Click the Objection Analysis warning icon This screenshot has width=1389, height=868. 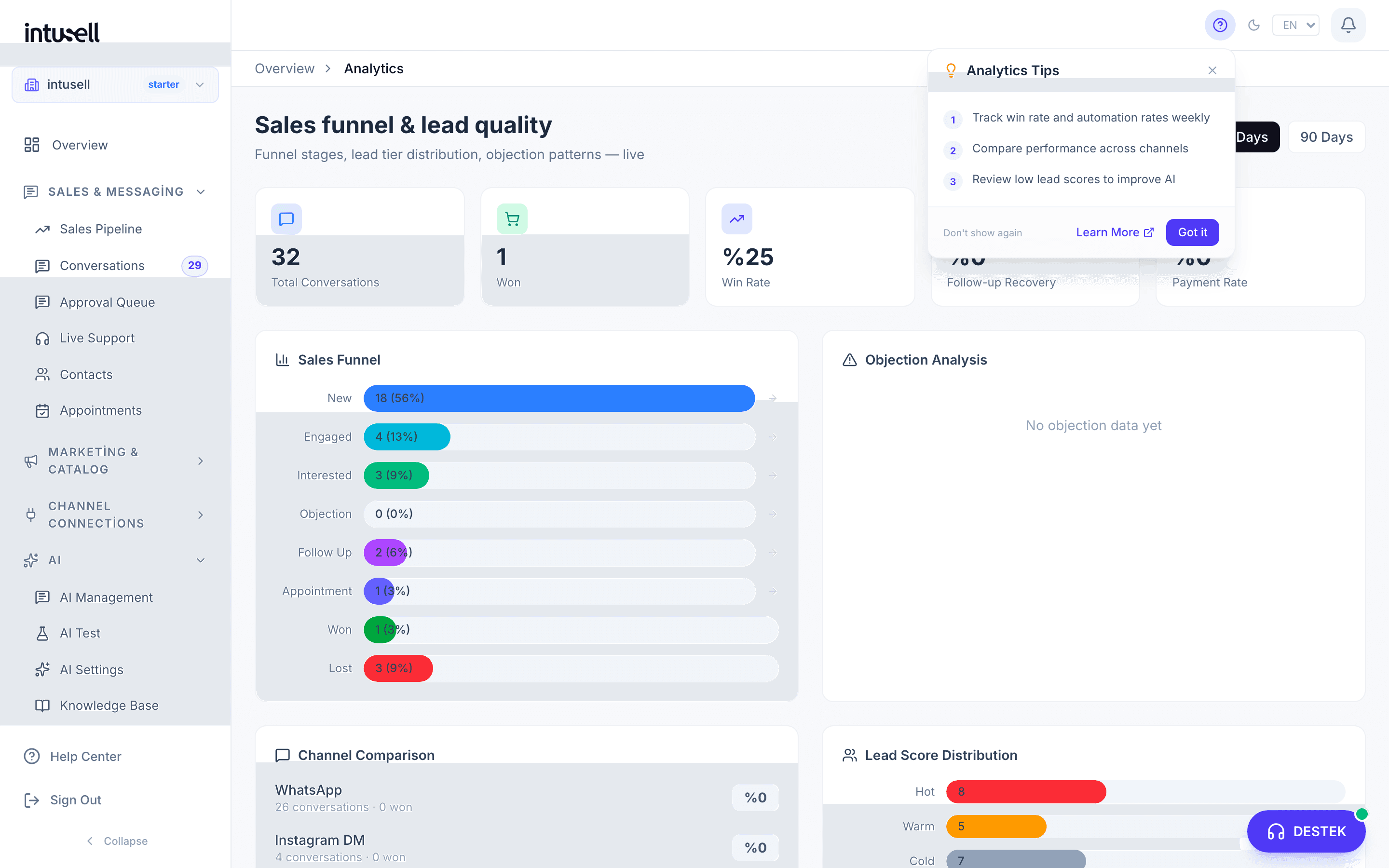(849, 360)
